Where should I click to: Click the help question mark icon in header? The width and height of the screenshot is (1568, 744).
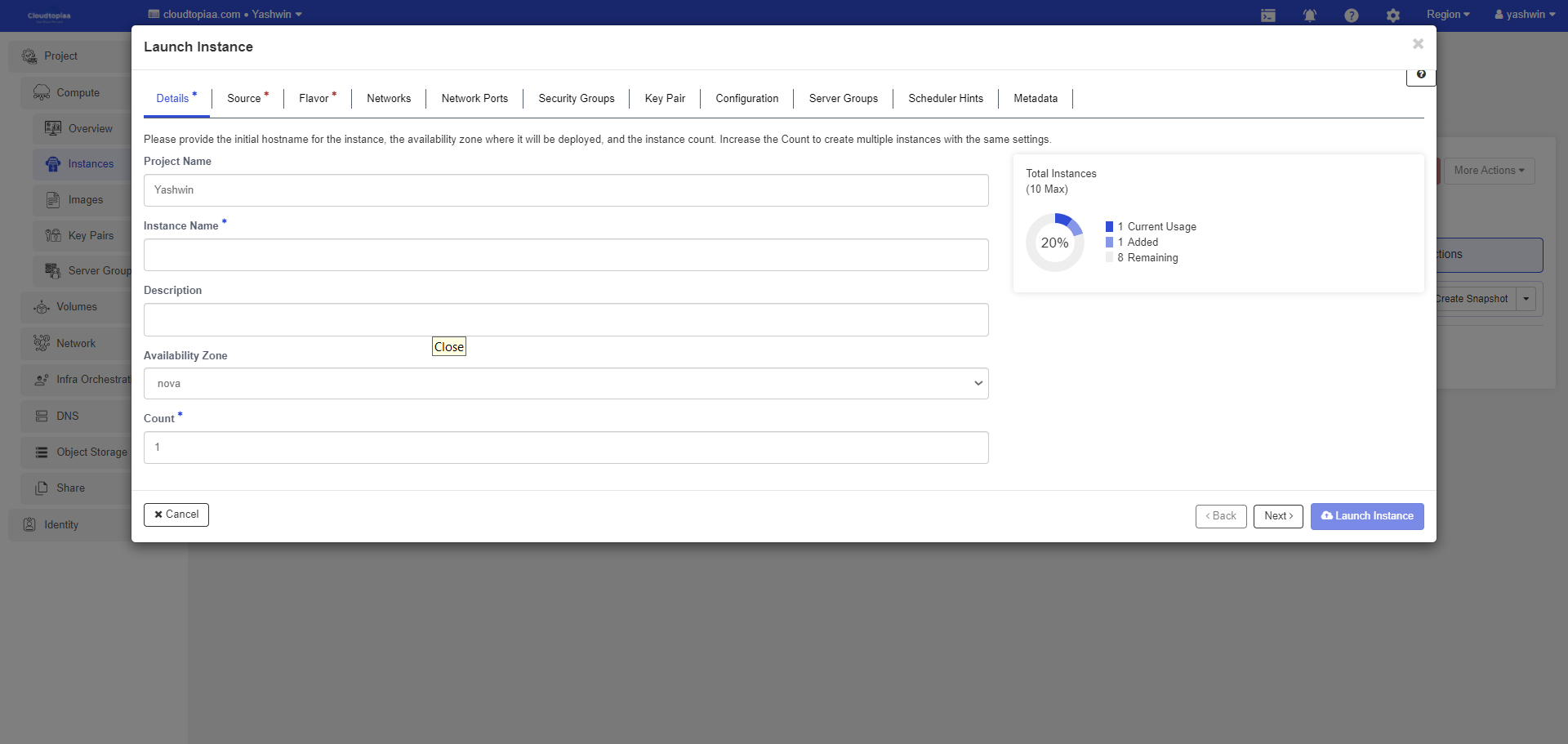[1351, 16]
